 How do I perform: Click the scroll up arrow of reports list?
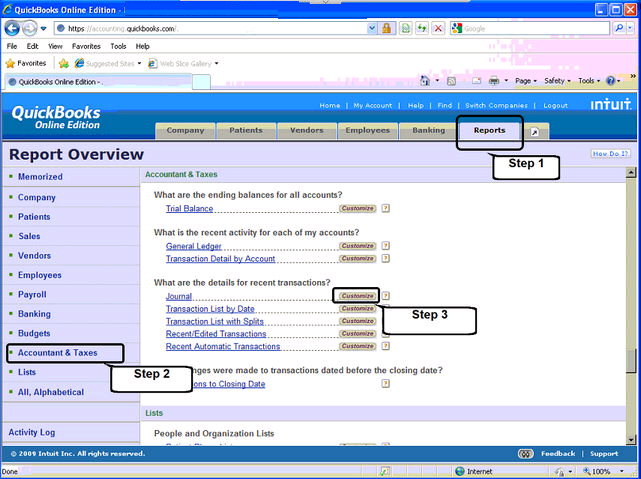point(631,173)
